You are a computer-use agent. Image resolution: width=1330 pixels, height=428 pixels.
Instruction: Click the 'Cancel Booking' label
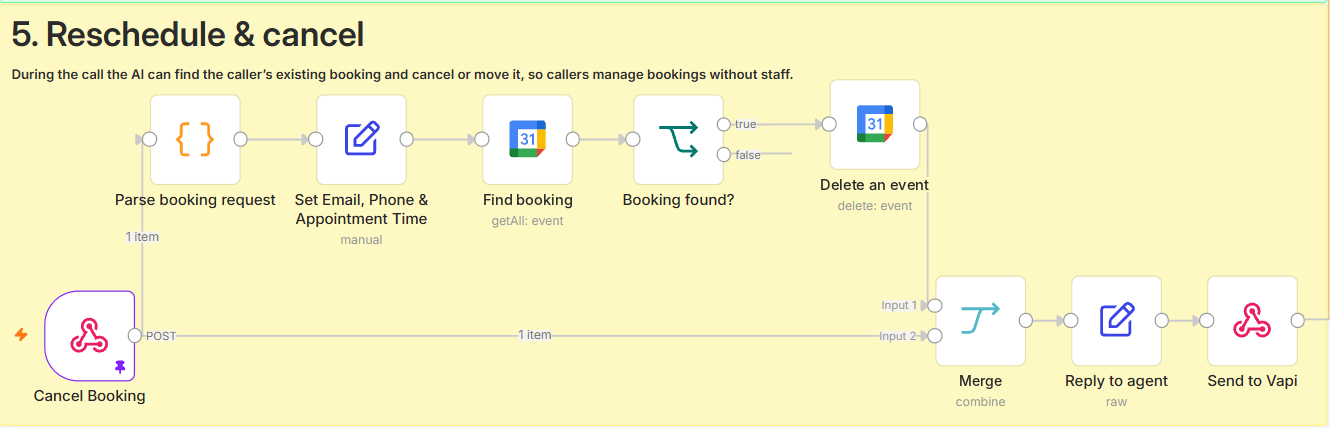[x=89, y=396]
